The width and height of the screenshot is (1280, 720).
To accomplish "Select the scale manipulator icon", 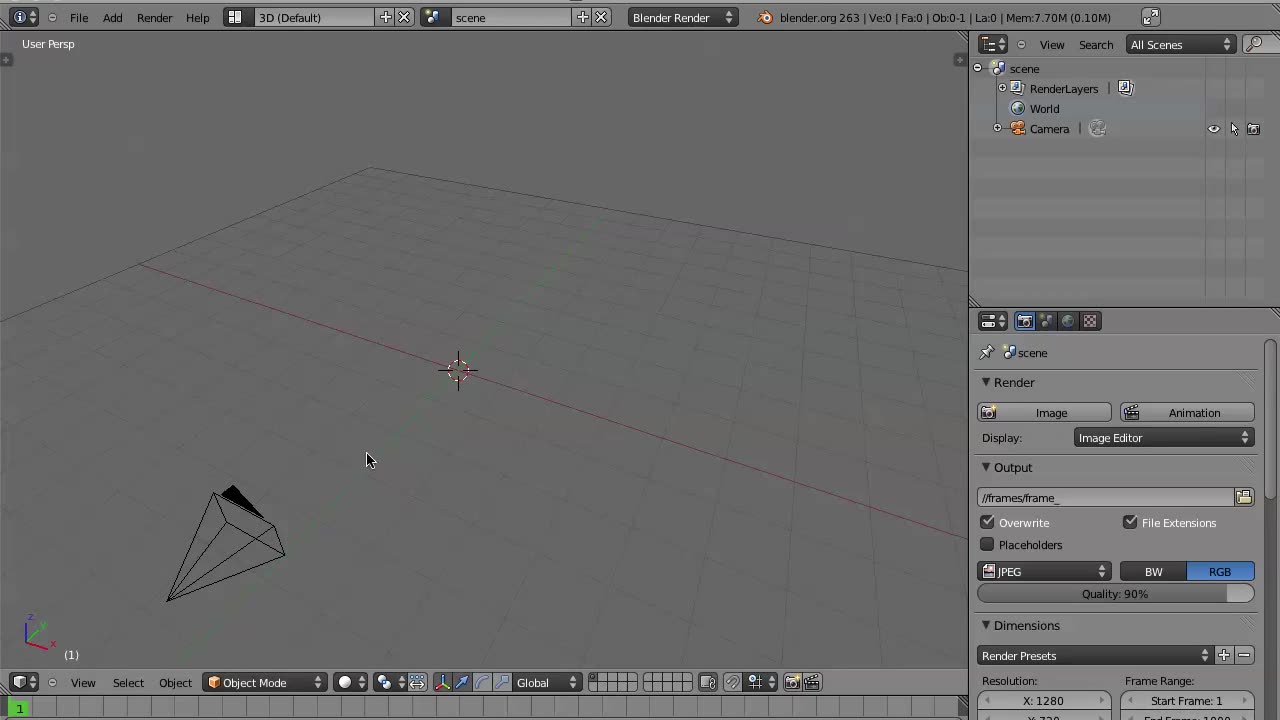I will tap(502, 682).
